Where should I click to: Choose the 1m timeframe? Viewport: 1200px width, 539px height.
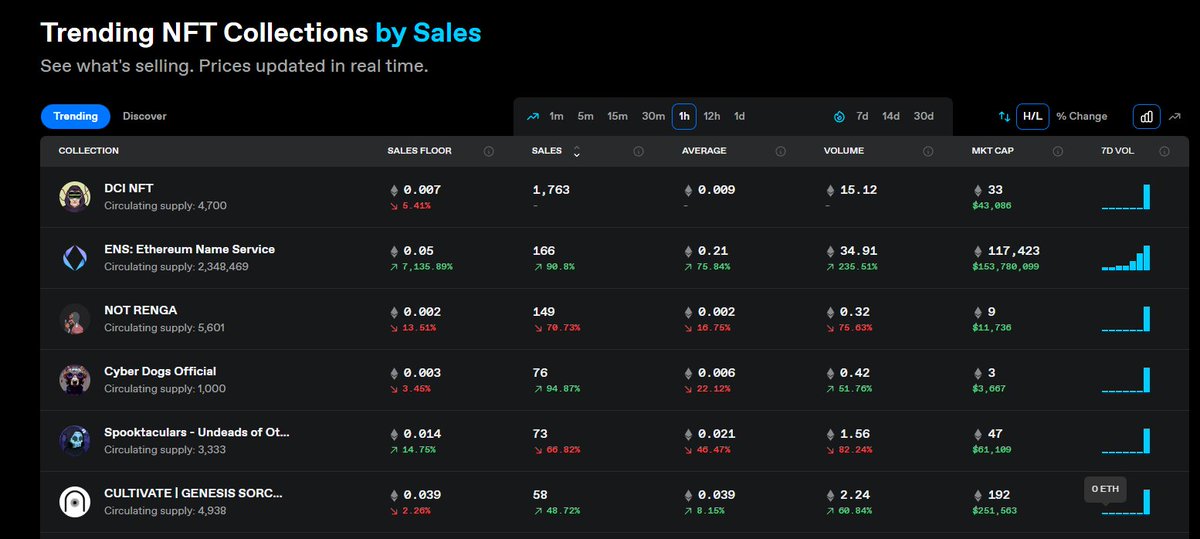click(557, 116)
